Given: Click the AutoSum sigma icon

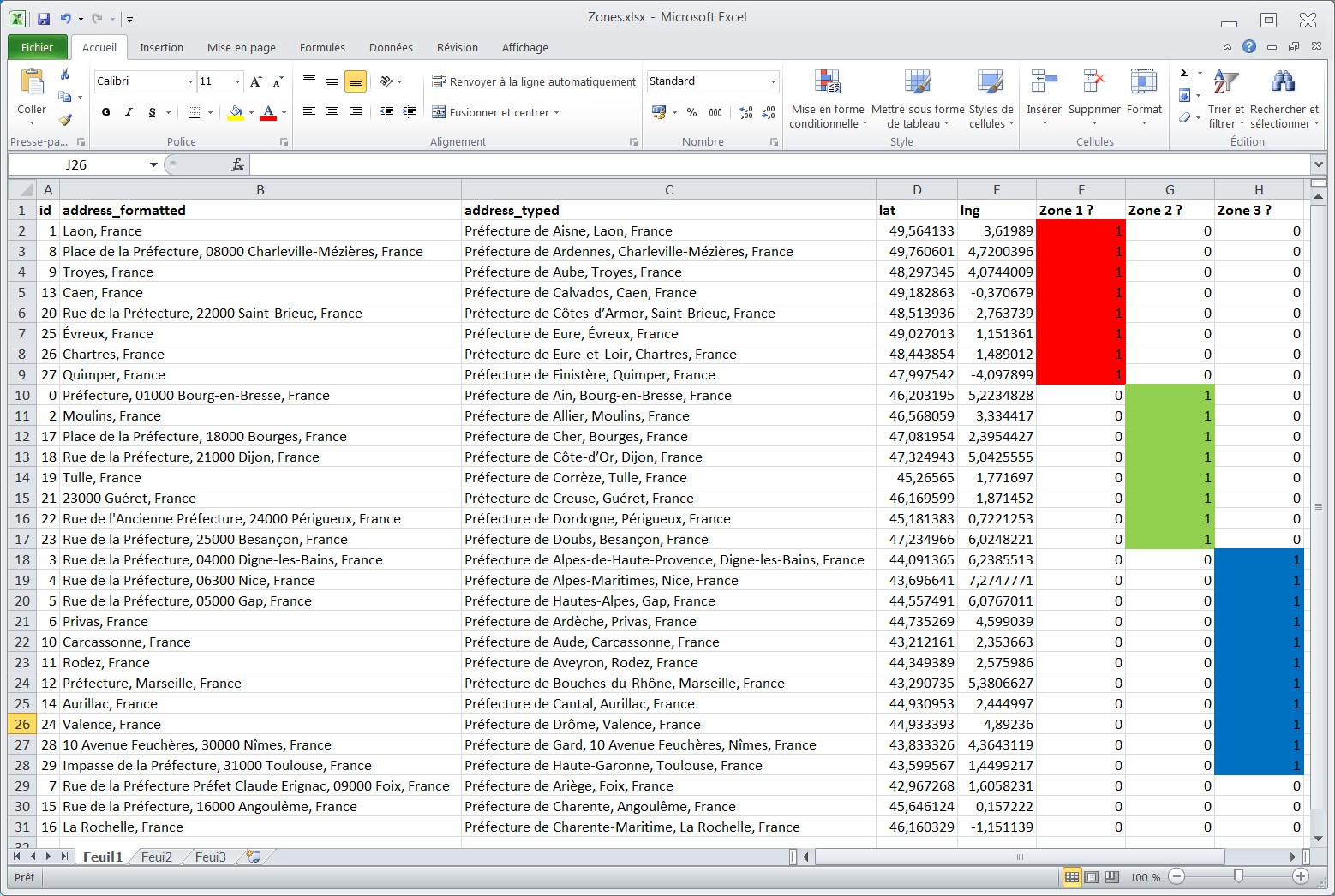Looking at the screenshot, I should [1184, 73].
